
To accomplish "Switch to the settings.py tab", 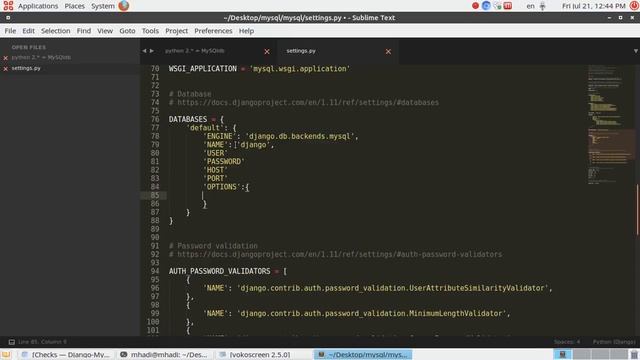I will click(301, 51).
